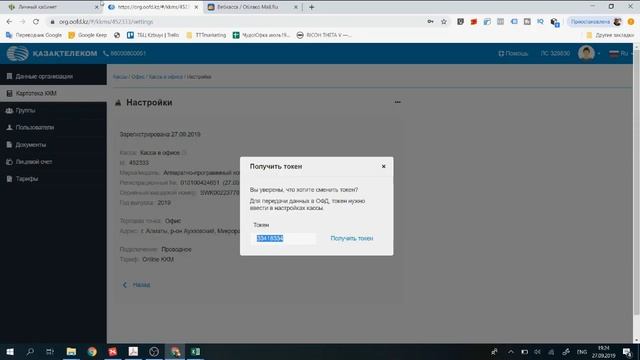Click the browser forward arrow

tap(22, 22)
